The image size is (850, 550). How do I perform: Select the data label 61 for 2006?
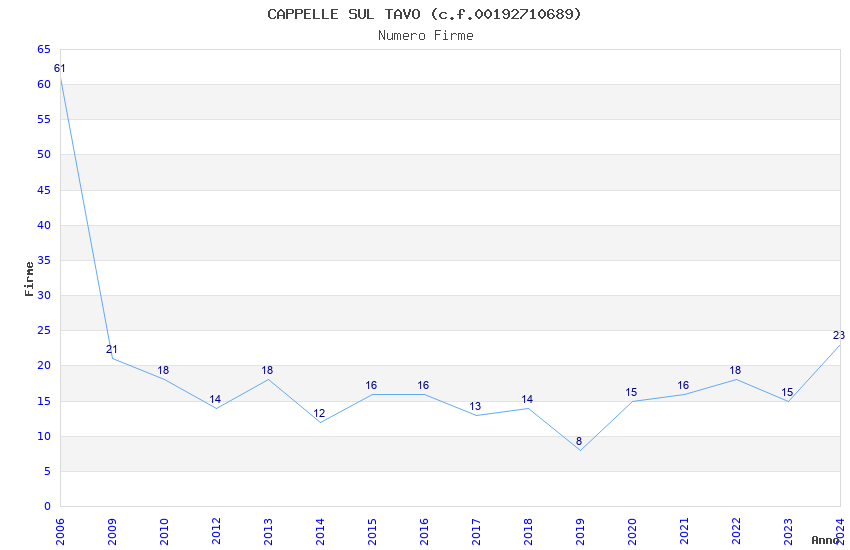(x=60, y=68)
